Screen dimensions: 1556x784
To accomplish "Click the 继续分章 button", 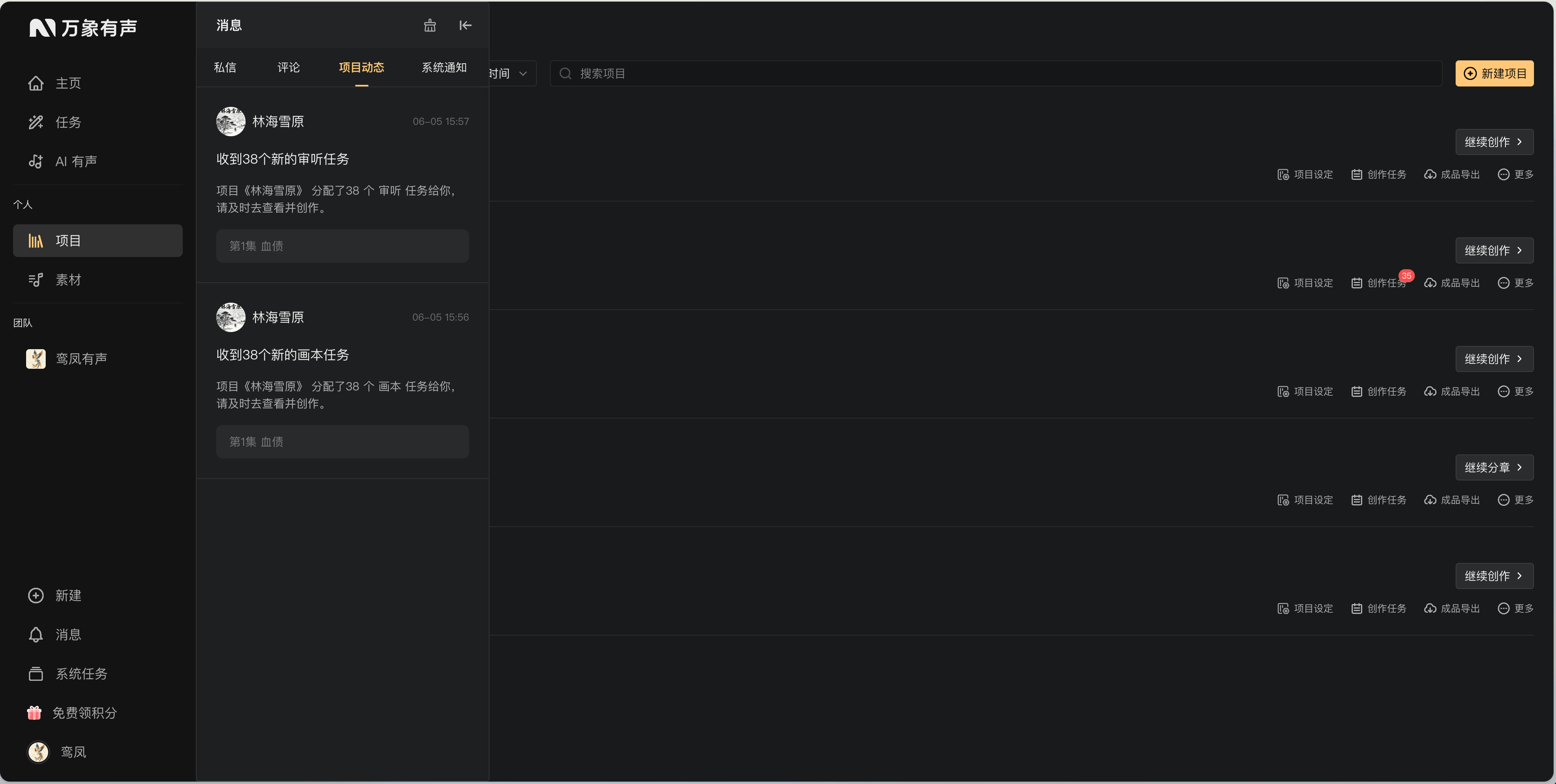I will tap(1494, 467).
